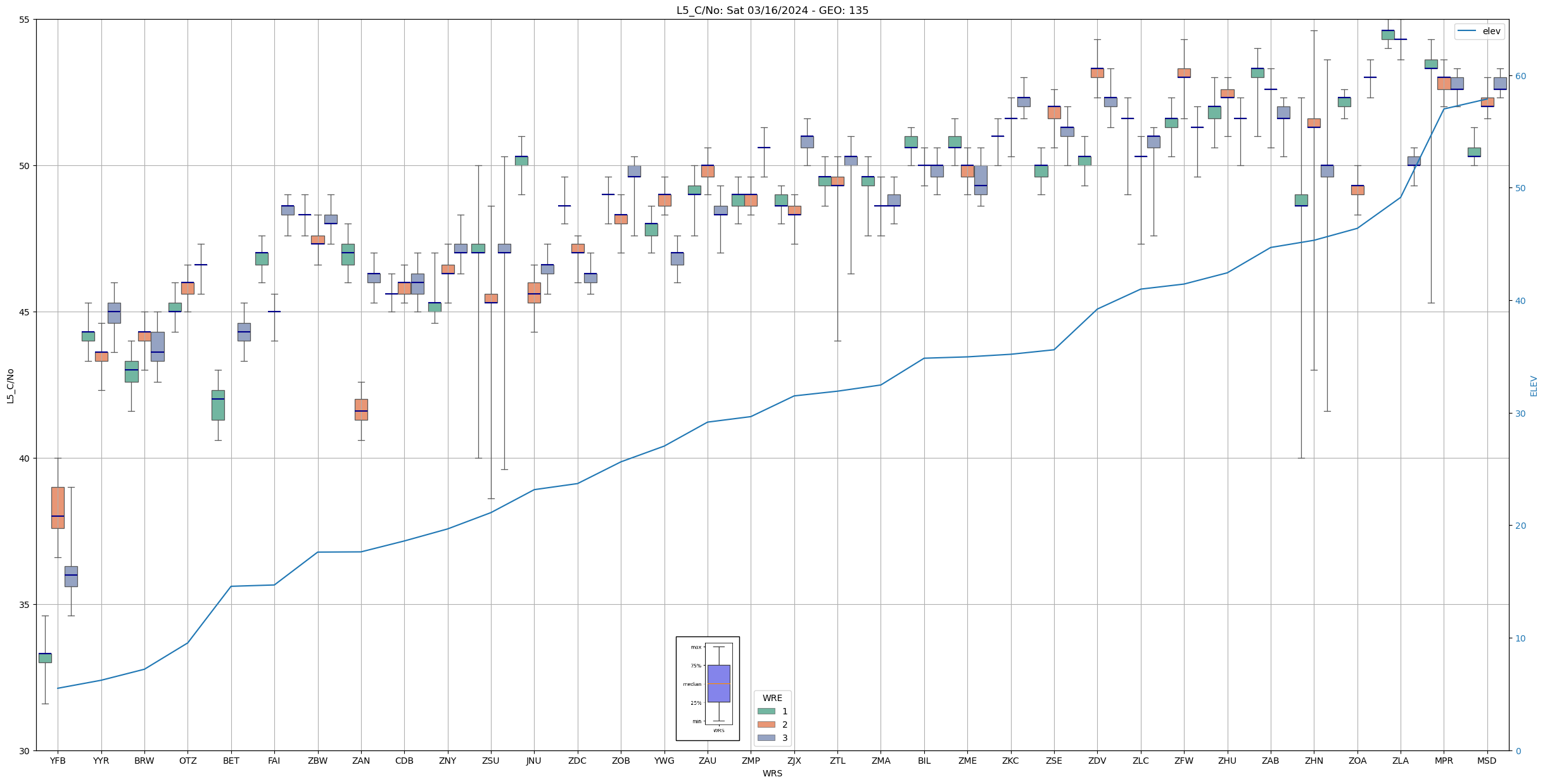
Task: Click the FAI x-axis label
Action: pyautogui.click(x=274, y=761)
